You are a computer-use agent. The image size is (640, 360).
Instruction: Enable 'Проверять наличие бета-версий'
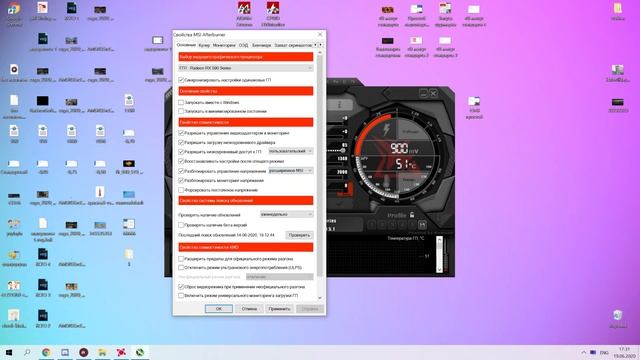point(181,225)
